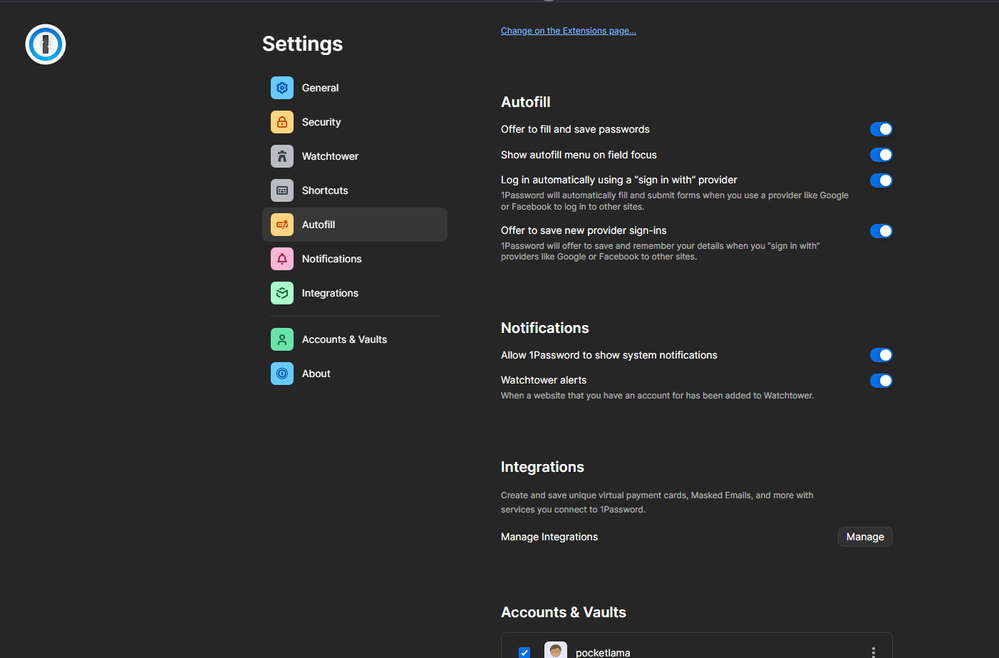Select About in the settings sidebar
The width and height of the screenshot is (999, 658).
354,374
